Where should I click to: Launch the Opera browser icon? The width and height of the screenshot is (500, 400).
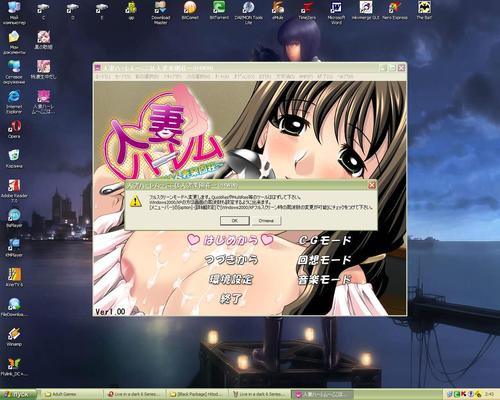click(x=14, y=129)
